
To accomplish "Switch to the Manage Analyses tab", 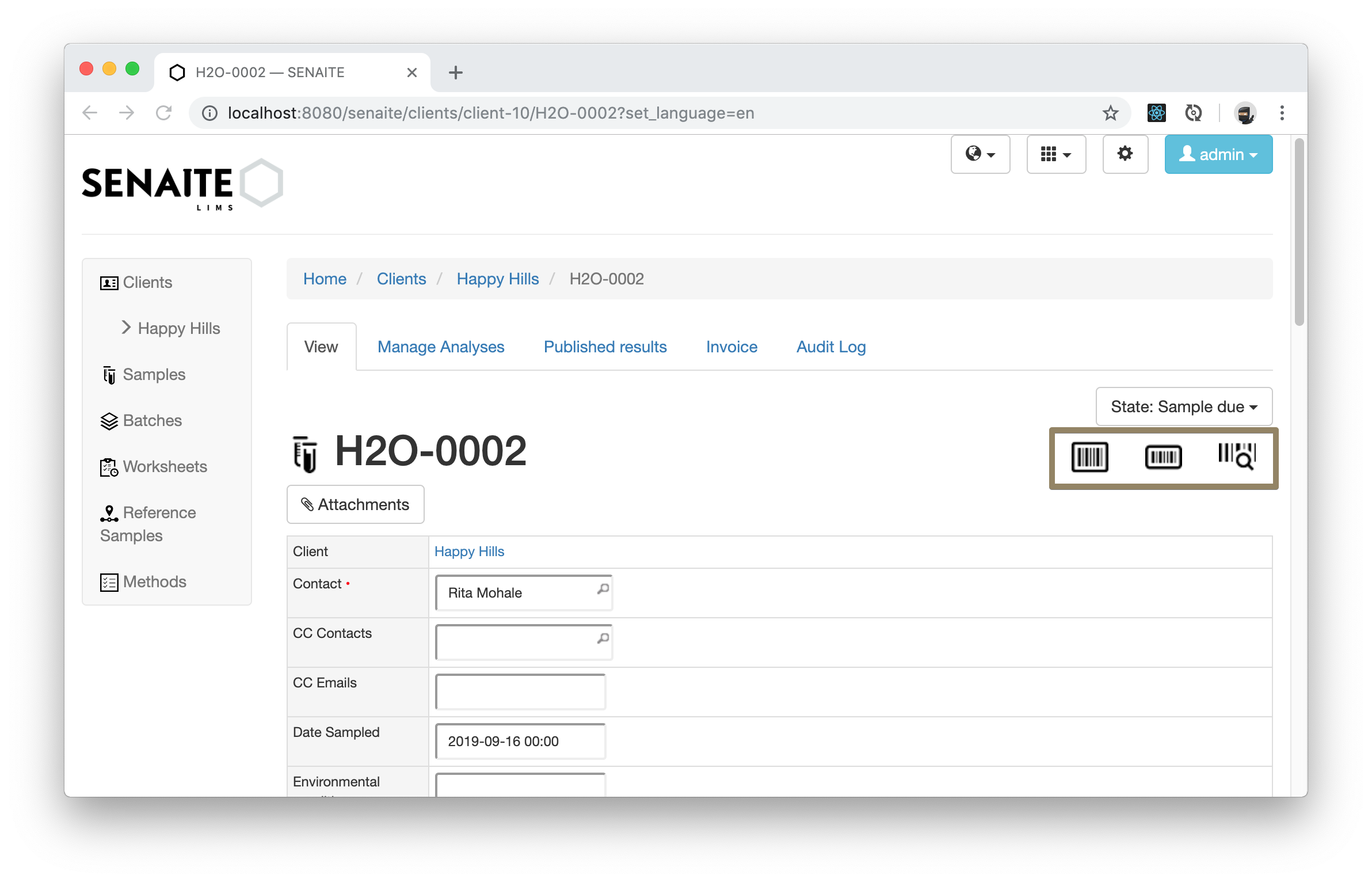I will click(440, 347).
